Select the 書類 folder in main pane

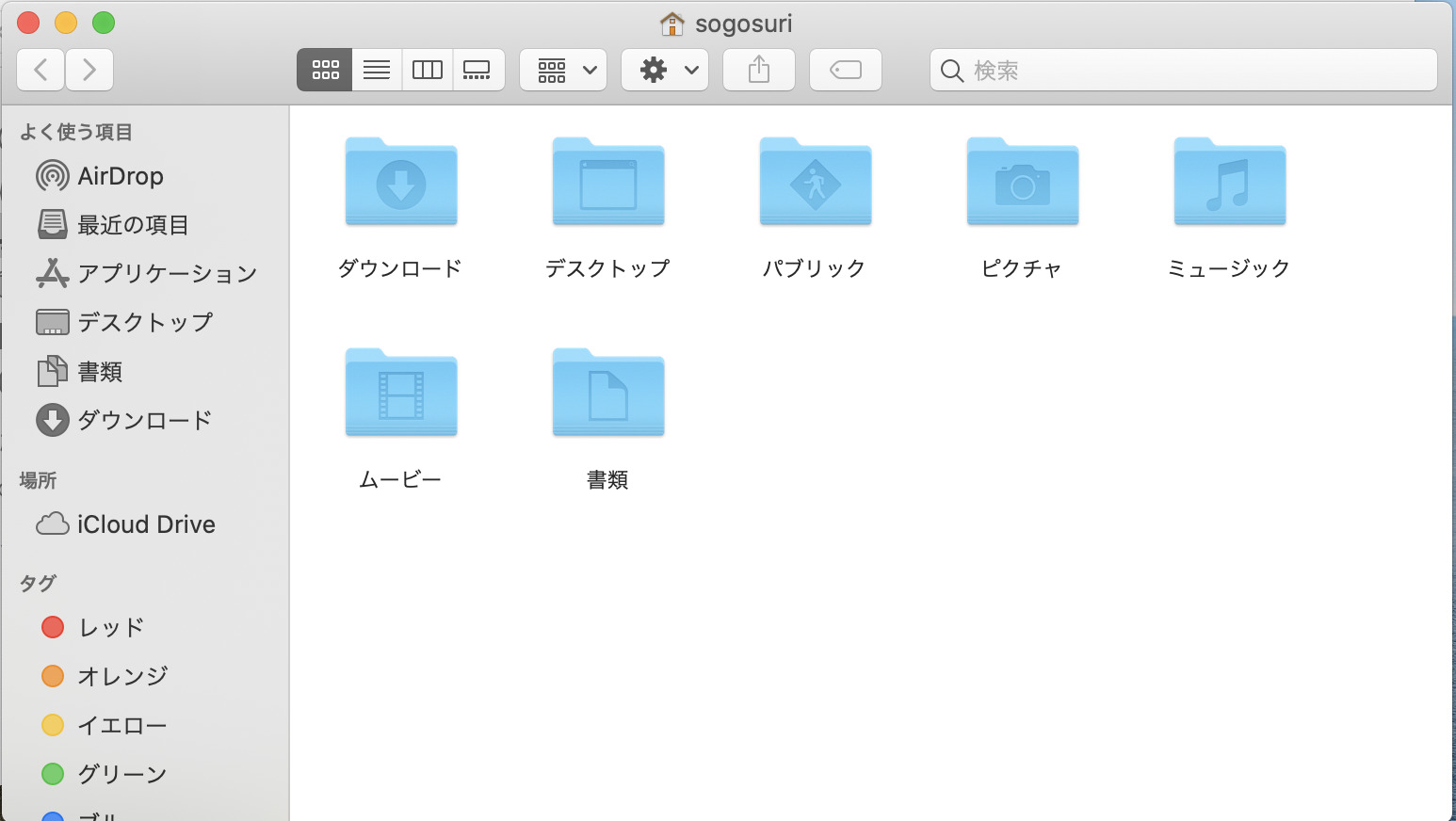(x=608, y=393)
